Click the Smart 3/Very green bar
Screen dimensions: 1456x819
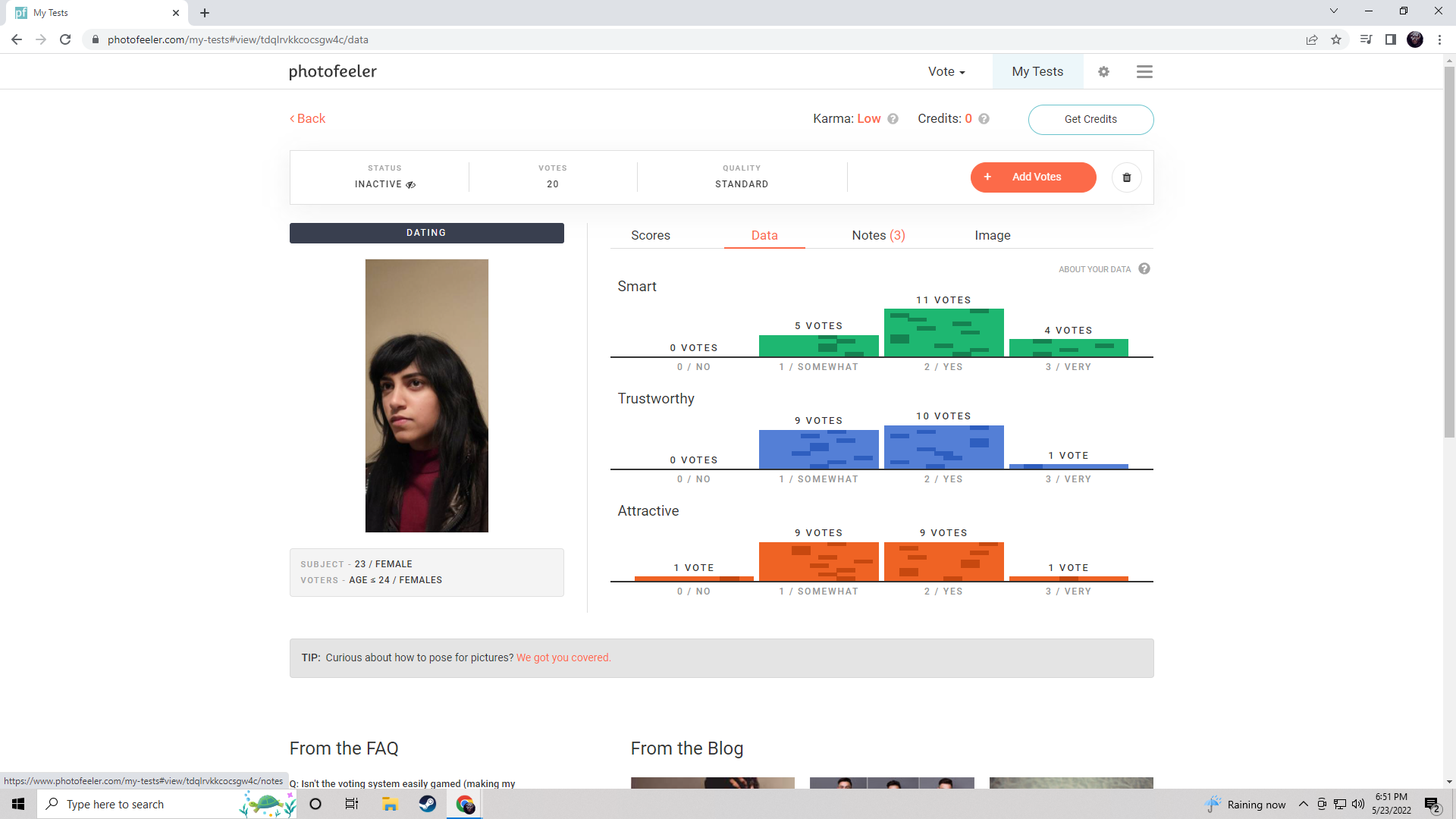1068,347
